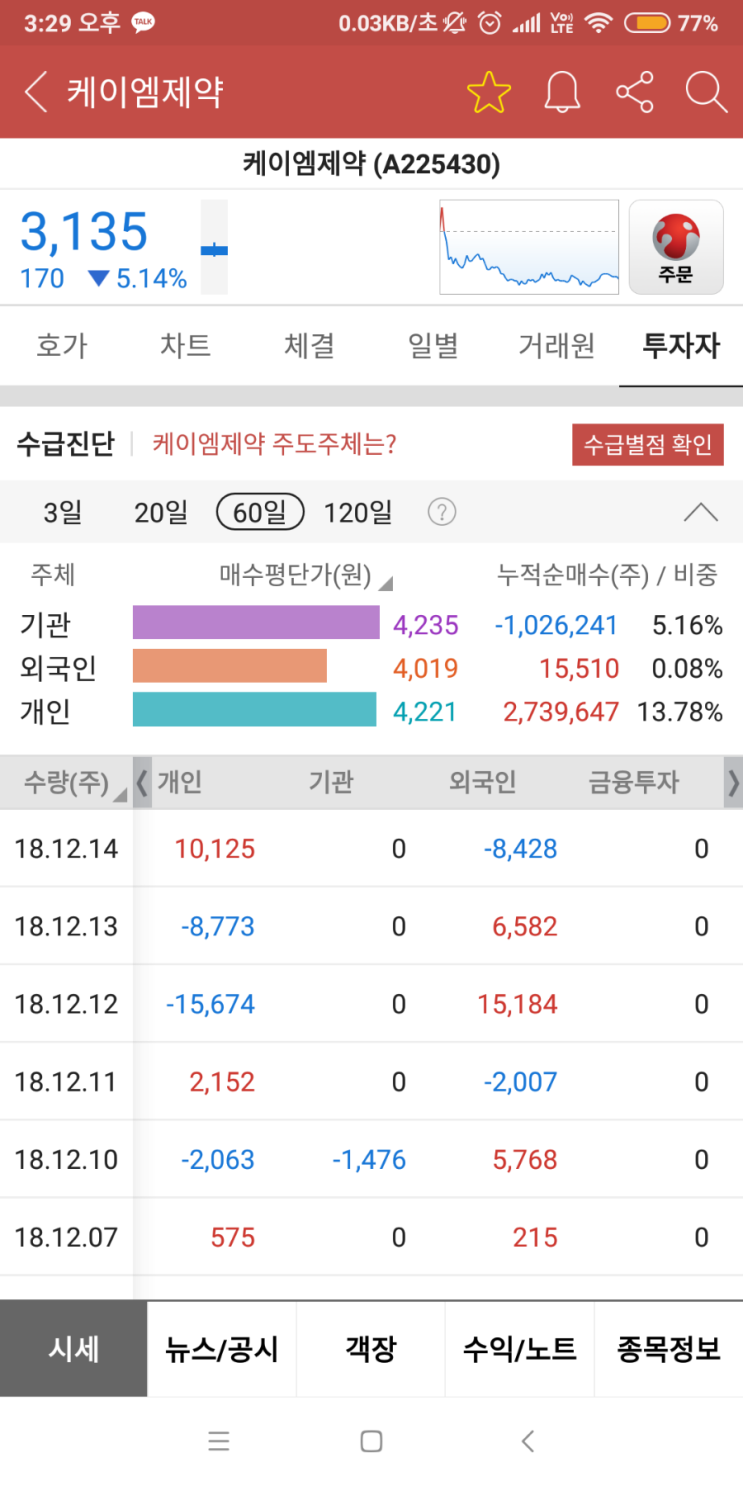Viewport: 743px width, 1486px height.
Task: Tap the 주문 order button
Action: coord(676,247)
